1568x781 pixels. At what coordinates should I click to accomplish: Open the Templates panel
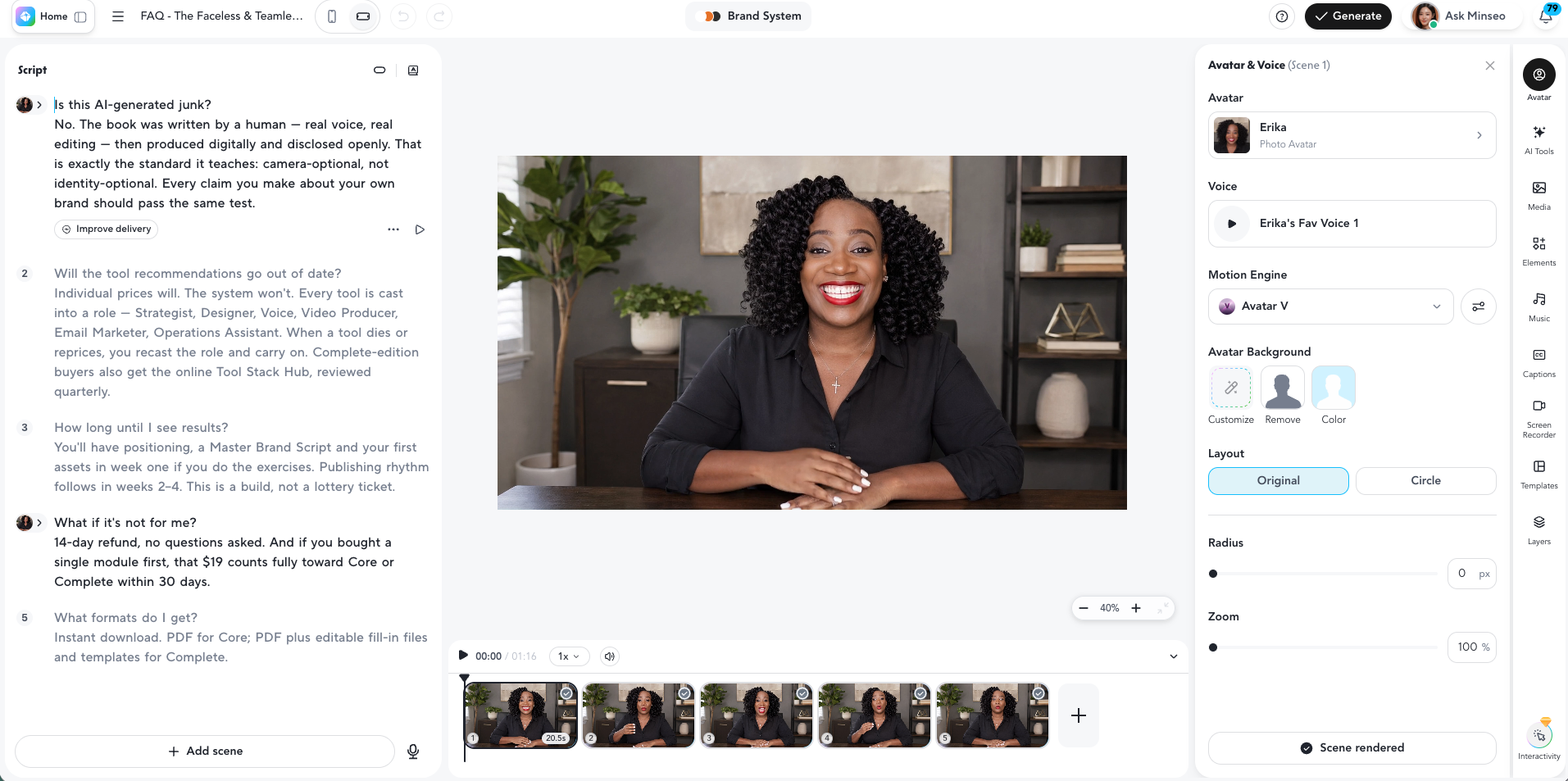tap(1538, 474)
